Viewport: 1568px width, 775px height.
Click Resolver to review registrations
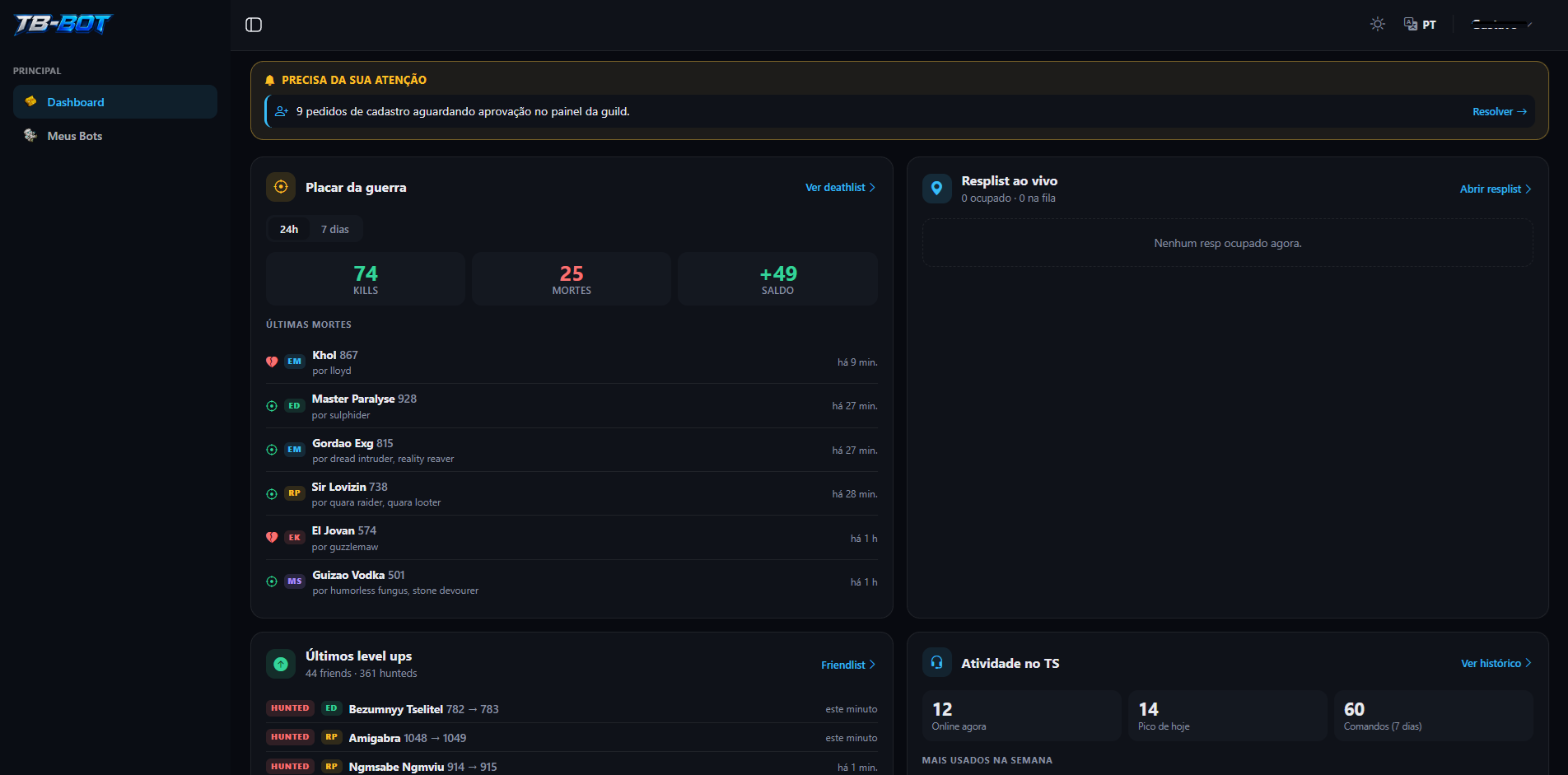(1499, 112)
